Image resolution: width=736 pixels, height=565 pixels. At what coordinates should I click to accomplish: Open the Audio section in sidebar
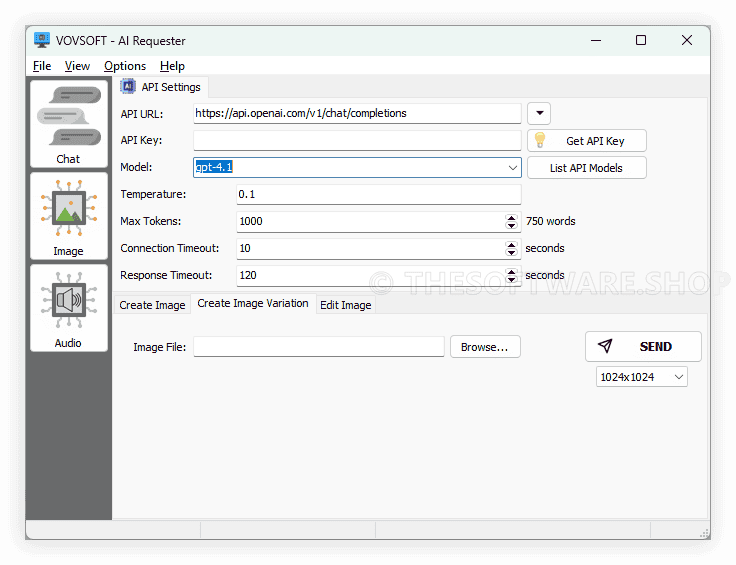click(69, 308)
